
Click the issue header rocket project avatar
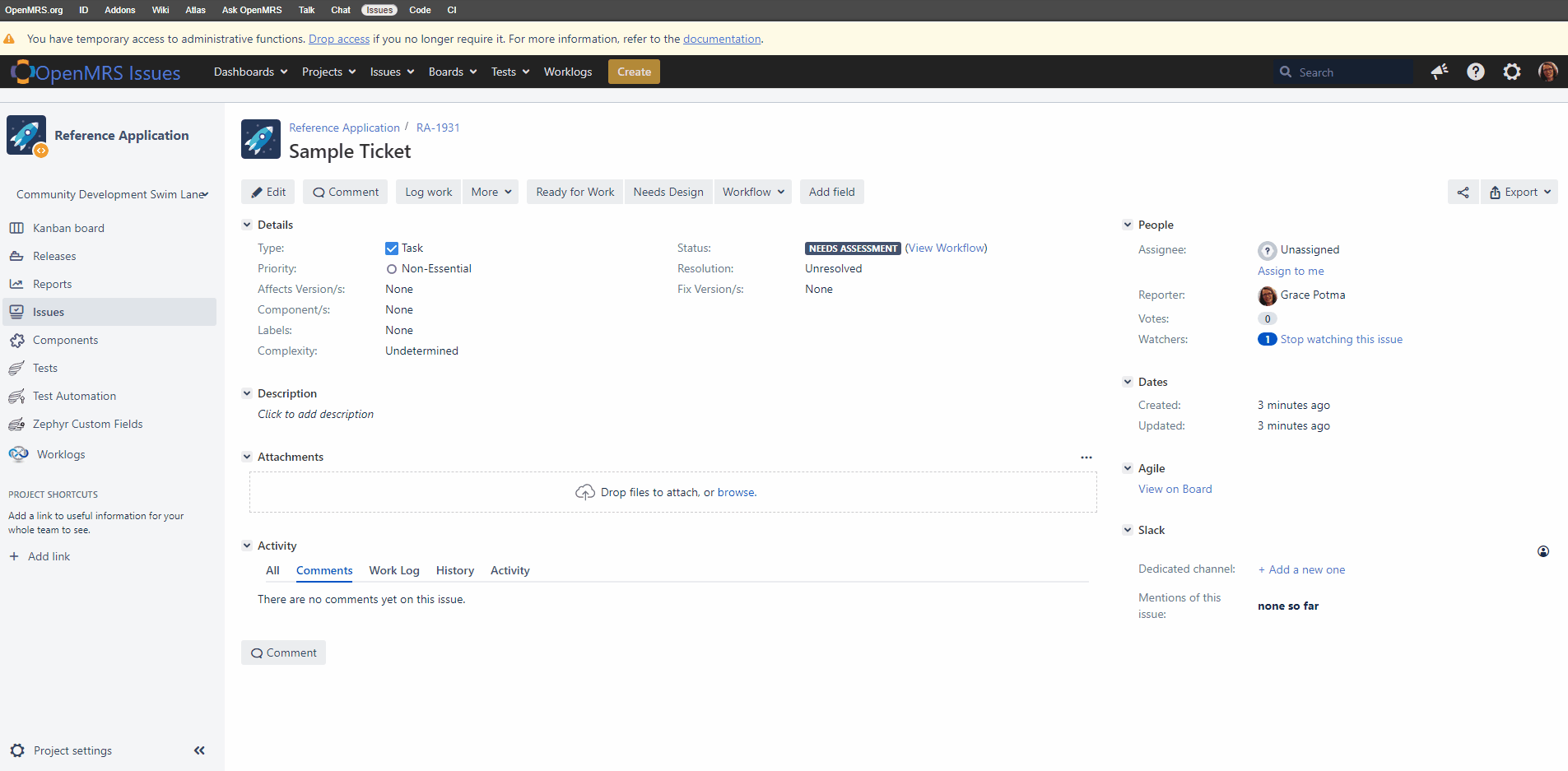click(x=261, y=139)
